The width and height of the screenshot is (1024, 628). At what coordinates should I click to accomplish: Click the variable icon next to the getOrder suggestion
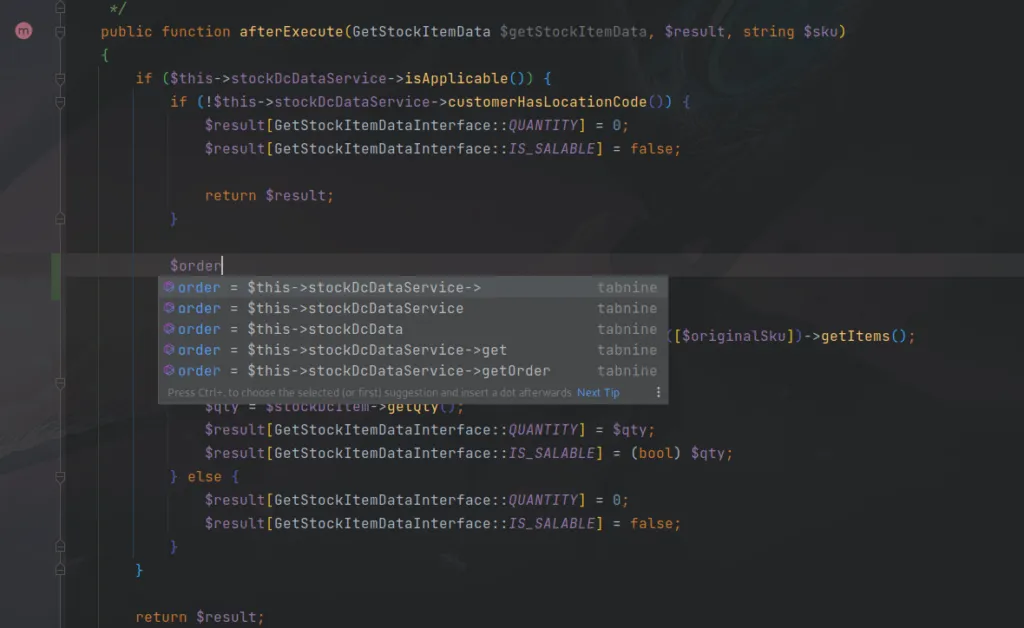click(x=170, y=370)
